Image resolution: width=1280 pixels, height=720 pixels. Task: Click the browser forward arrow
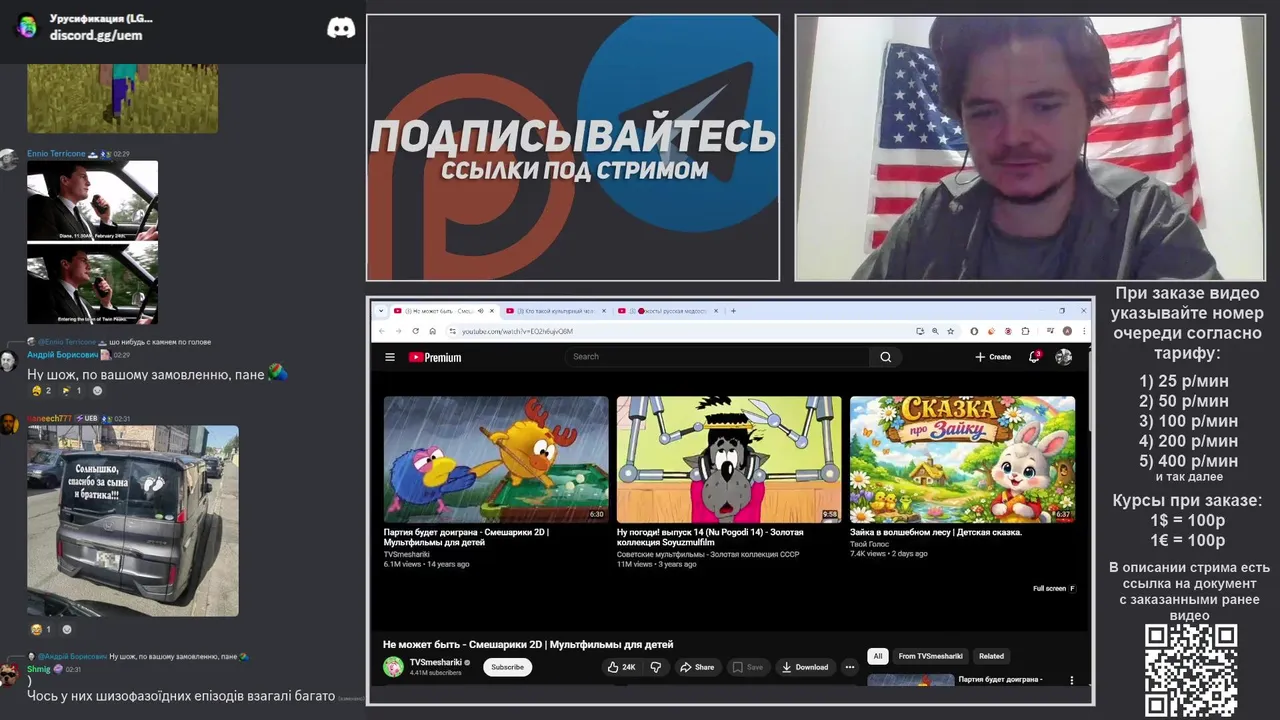[398, 331]
